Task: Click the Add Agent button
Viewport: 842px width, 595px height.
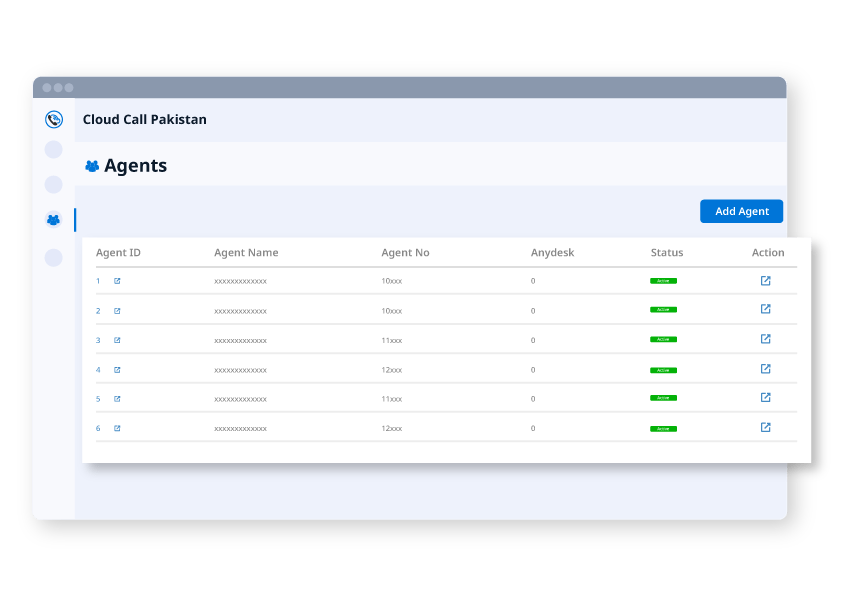Action: (x=741, y=211)
